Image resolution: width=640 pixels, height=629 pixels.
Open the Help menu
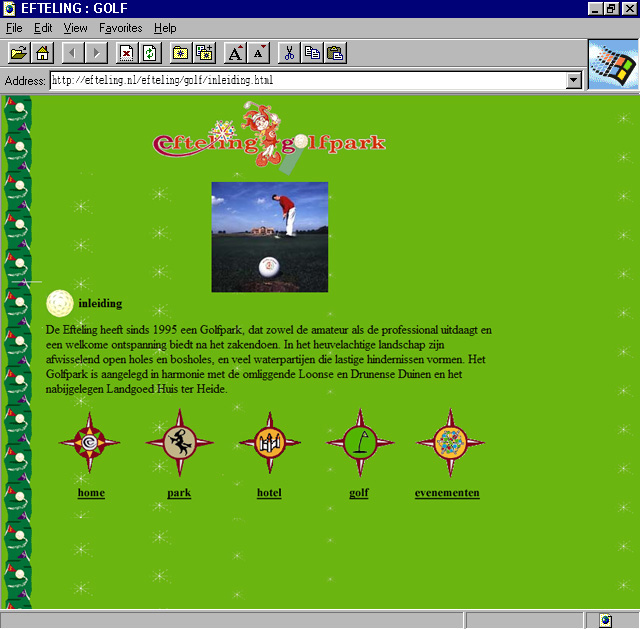pos(165,28)
